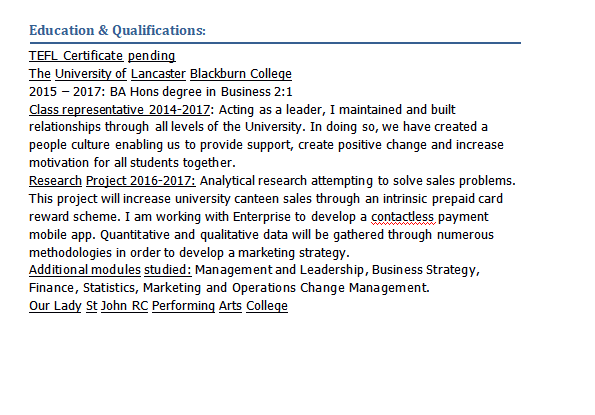Screen dimensions: 595x415
Task: Click the word Statistics in modules list
Action: coord(109,288)
